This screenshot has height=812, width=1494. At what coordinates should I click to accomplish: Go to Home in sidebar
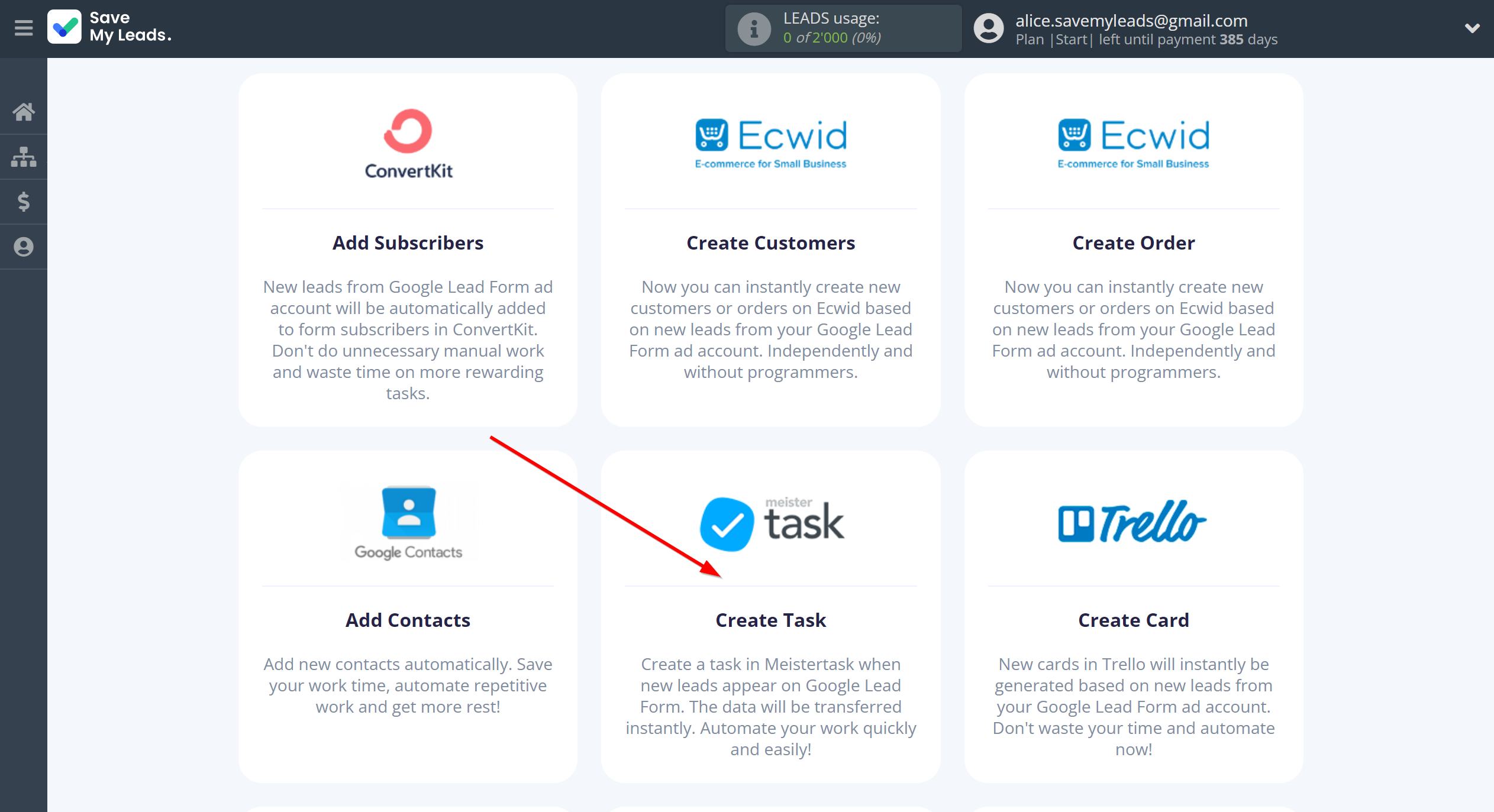(24, 112)
